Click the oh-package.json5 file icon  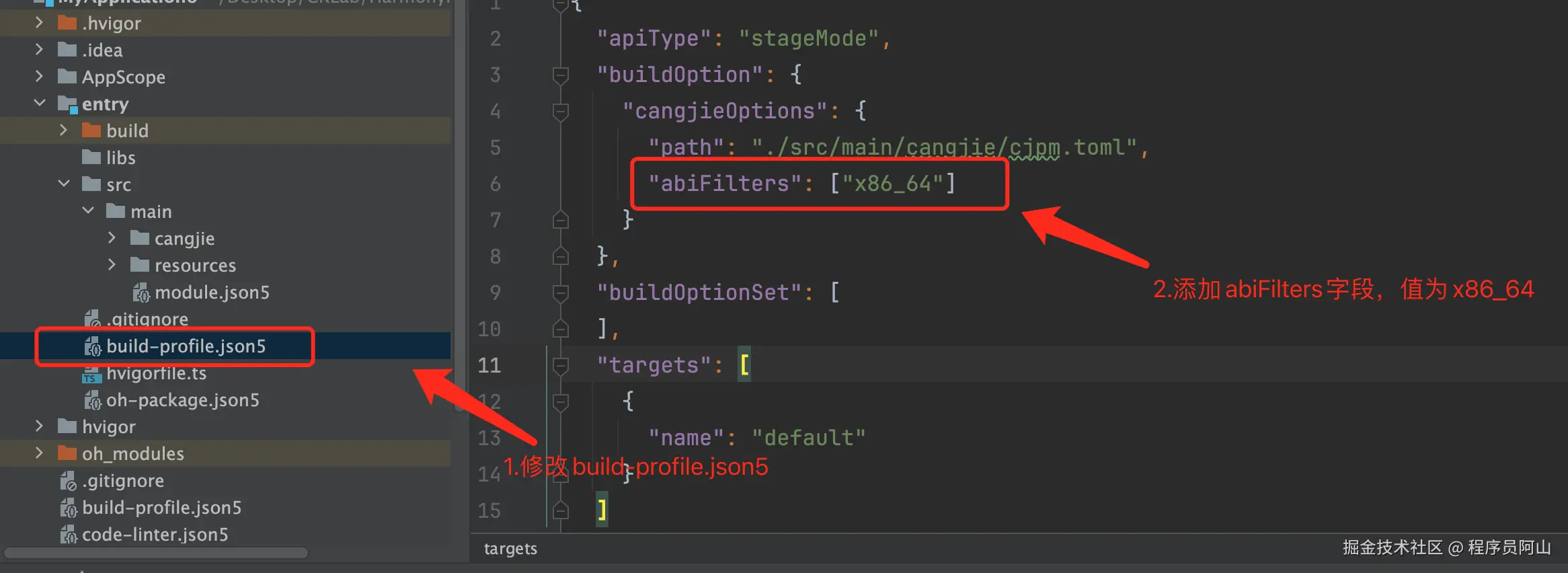tap(92, 401)
